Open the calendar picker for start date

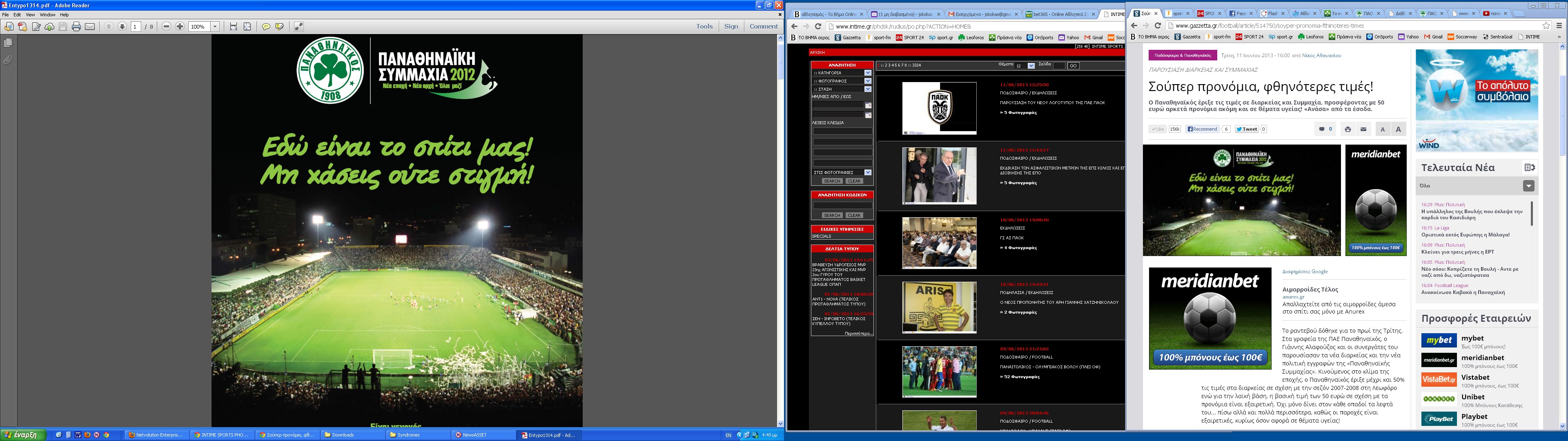coord(868,105)
